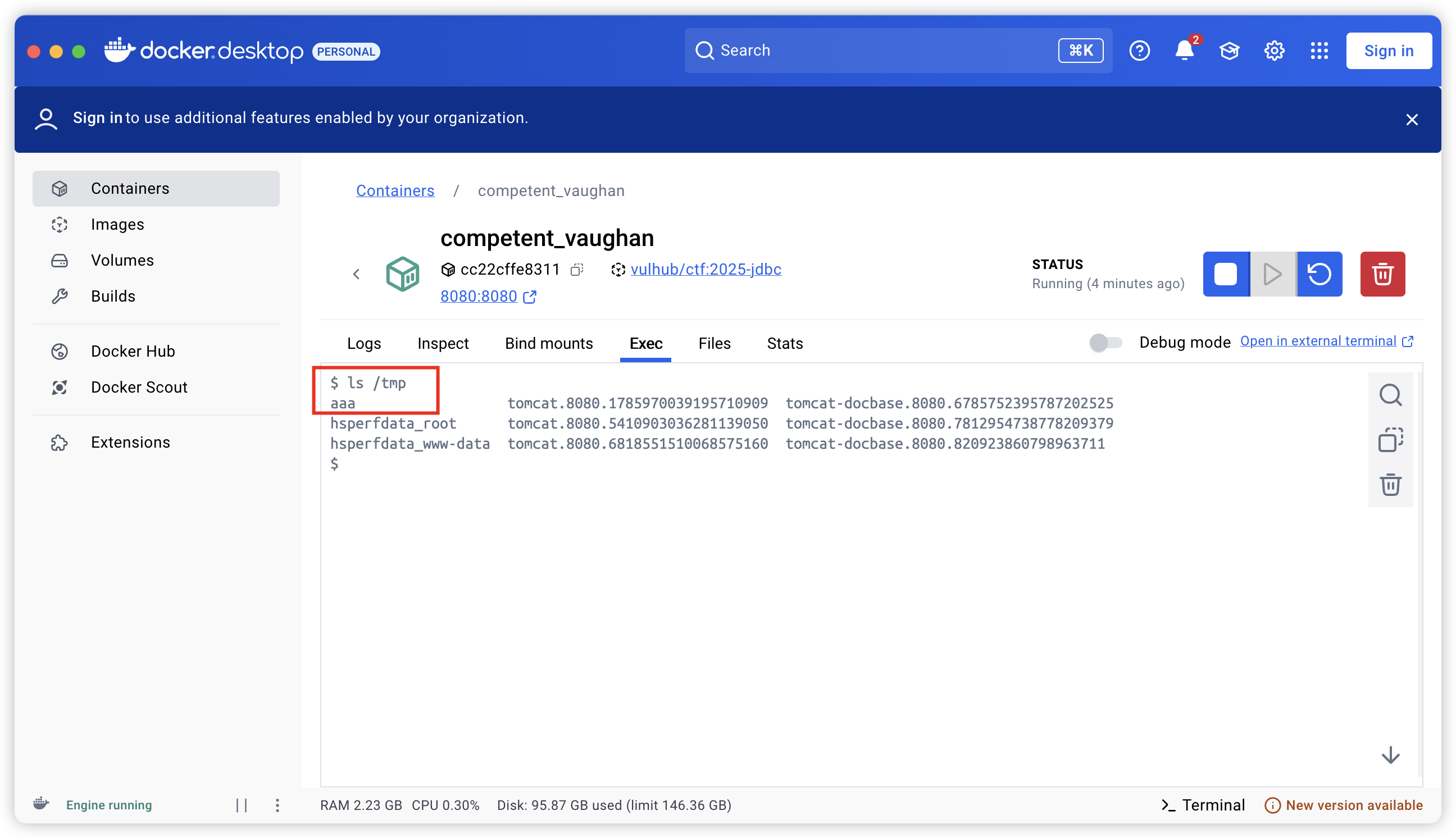Viewport: 1456px width, 838px height.
Task: Select the Exec tab
Action: pyautogui.click(x=645, y=344)
